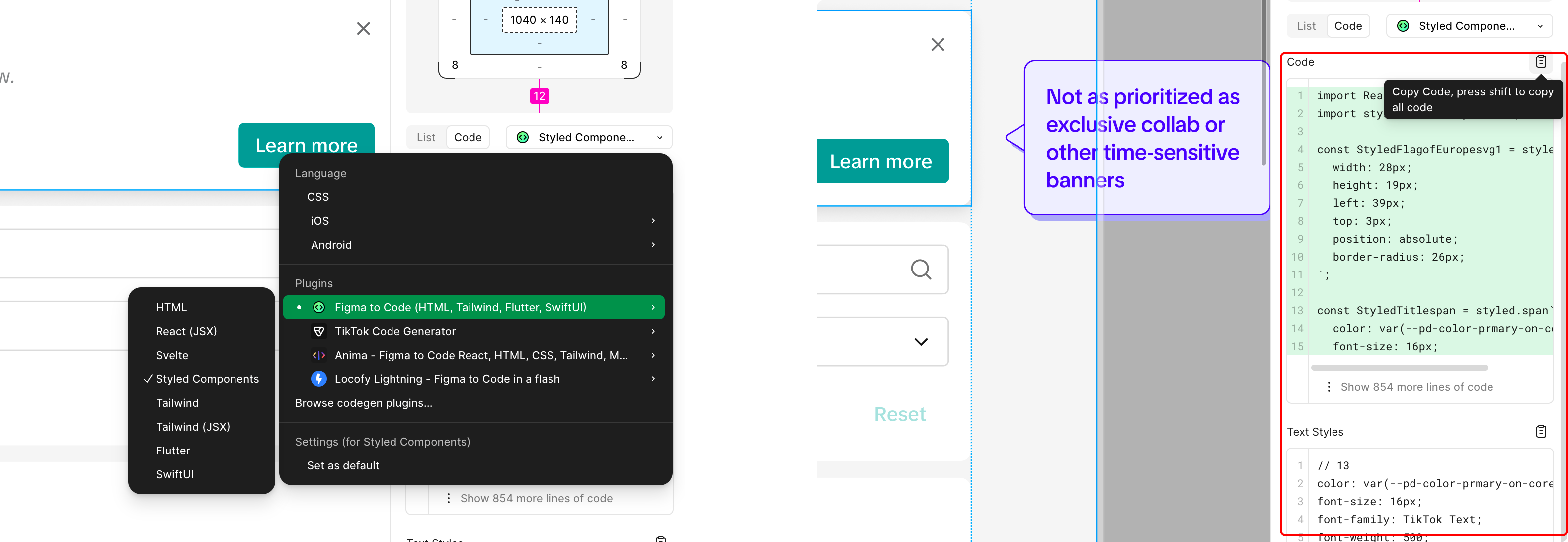This screenshot has width=1568, height=542.
Task: Copy Text Styles with clipboard icon
Action: pyautogui.click(x=1541, y=431)
